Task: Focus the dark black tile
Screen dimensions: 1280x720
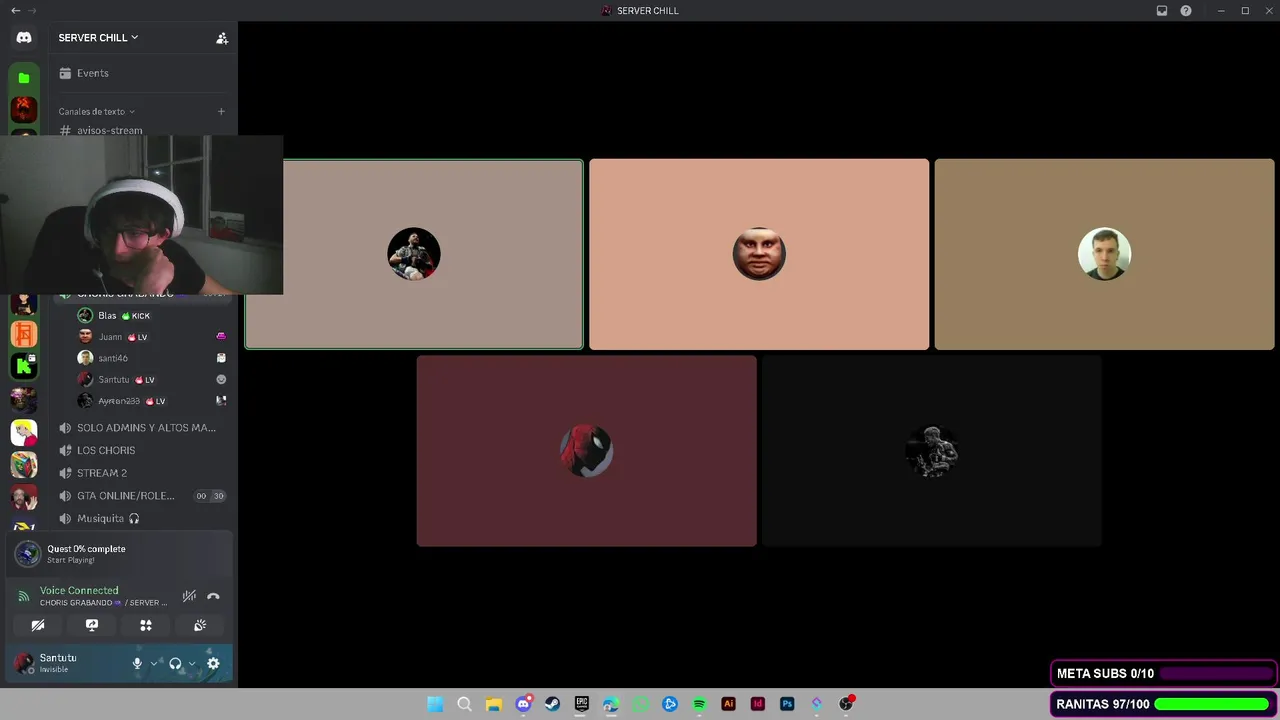Action: (931, 451)
